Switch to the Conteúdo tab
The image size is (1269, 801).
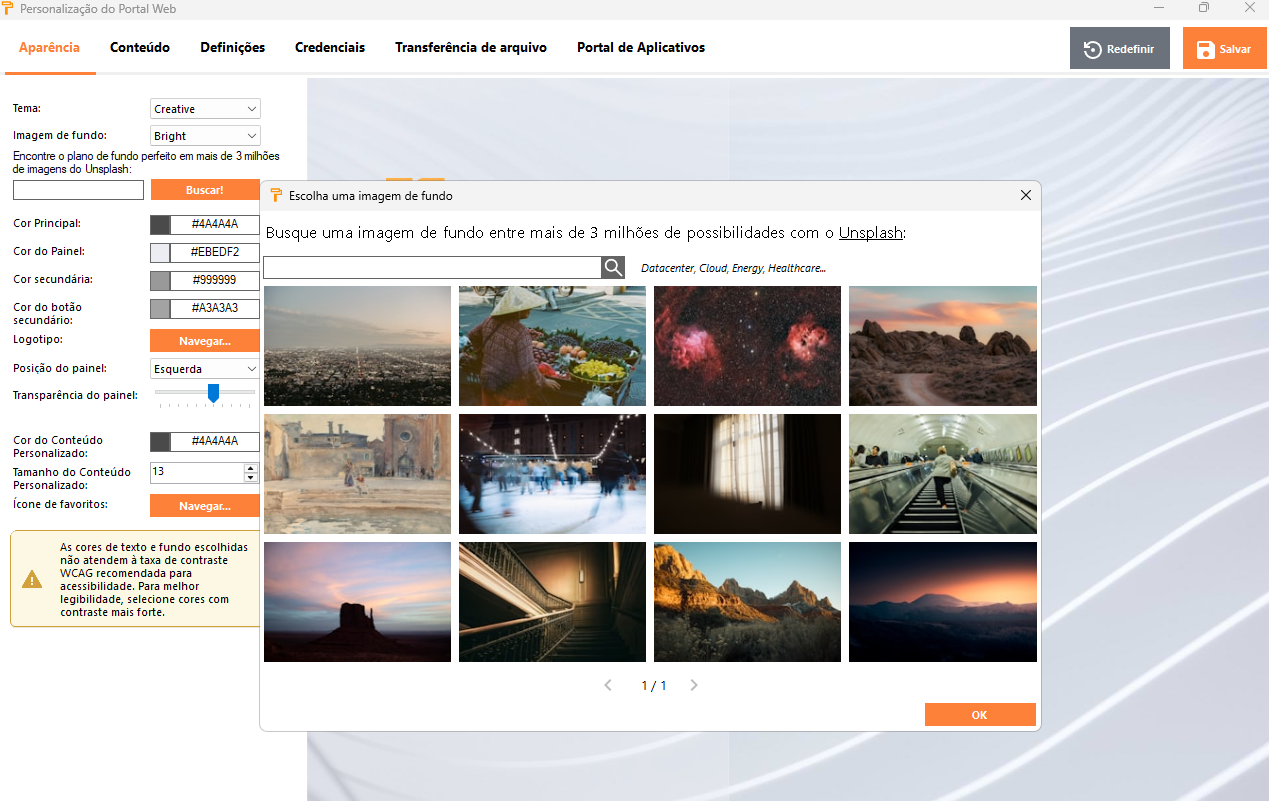(x=140, y=47)
